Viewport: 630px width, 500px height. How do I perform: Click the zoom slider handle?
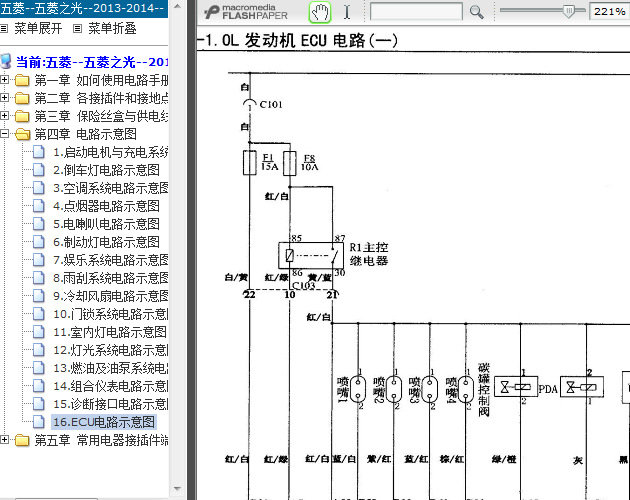coord(569,11)
